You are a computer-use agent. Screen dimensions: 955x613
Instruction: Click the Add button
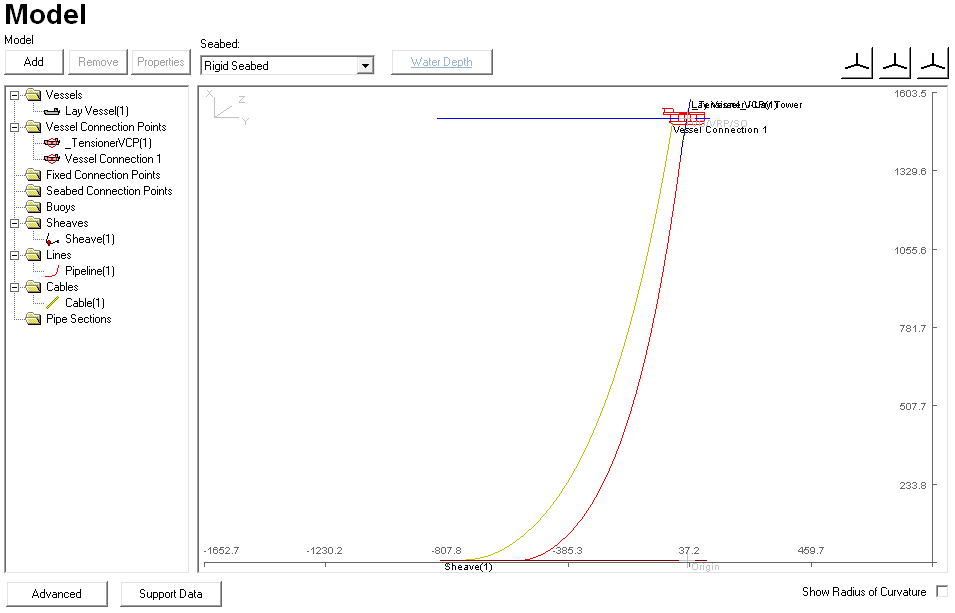click(34, 62)
